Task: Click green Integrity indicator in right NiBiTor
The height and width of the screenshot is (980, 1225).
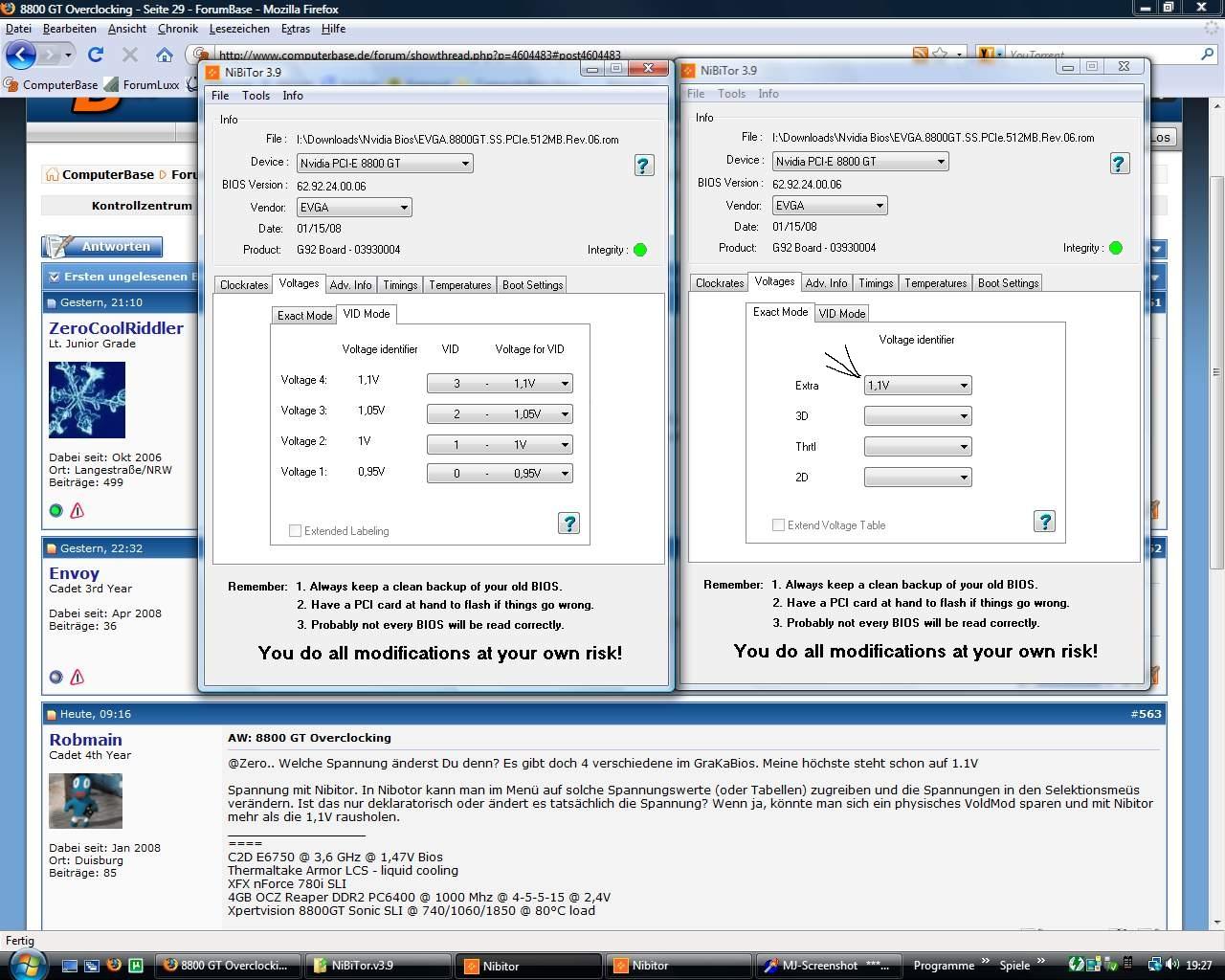Action: (1116, 248)
